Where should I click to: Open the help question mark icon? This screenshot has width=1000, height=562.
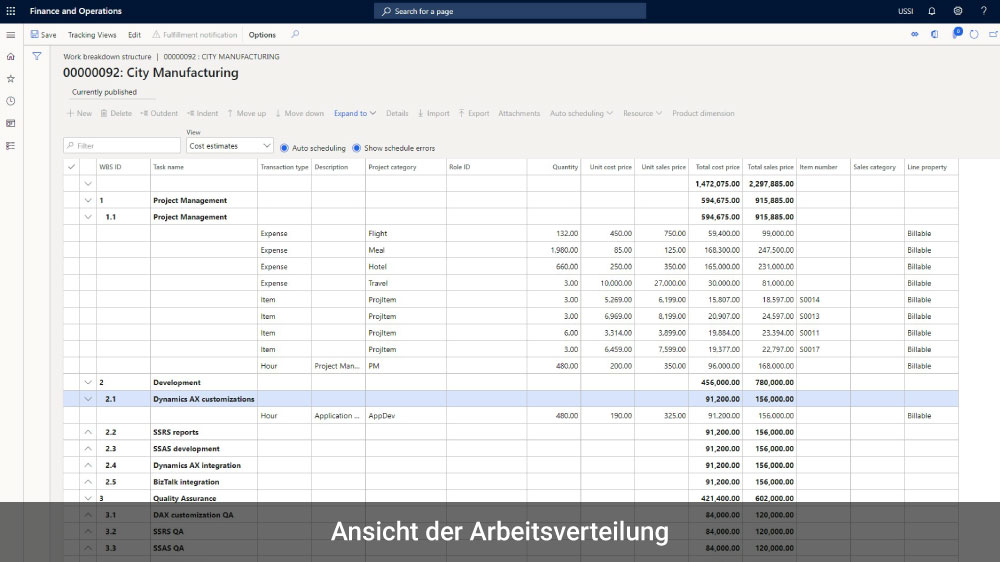[x=983, y=11]
